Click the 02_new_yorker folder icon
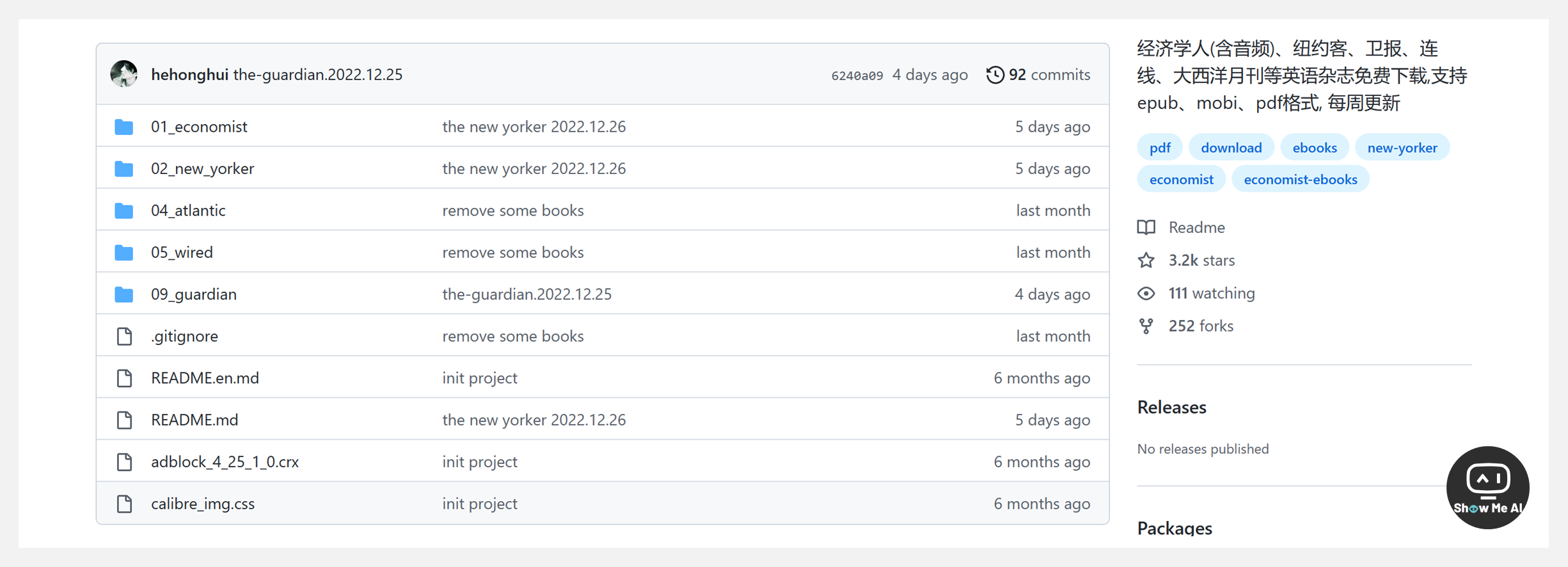The image size is (1568, 567). tap(124, 169)
